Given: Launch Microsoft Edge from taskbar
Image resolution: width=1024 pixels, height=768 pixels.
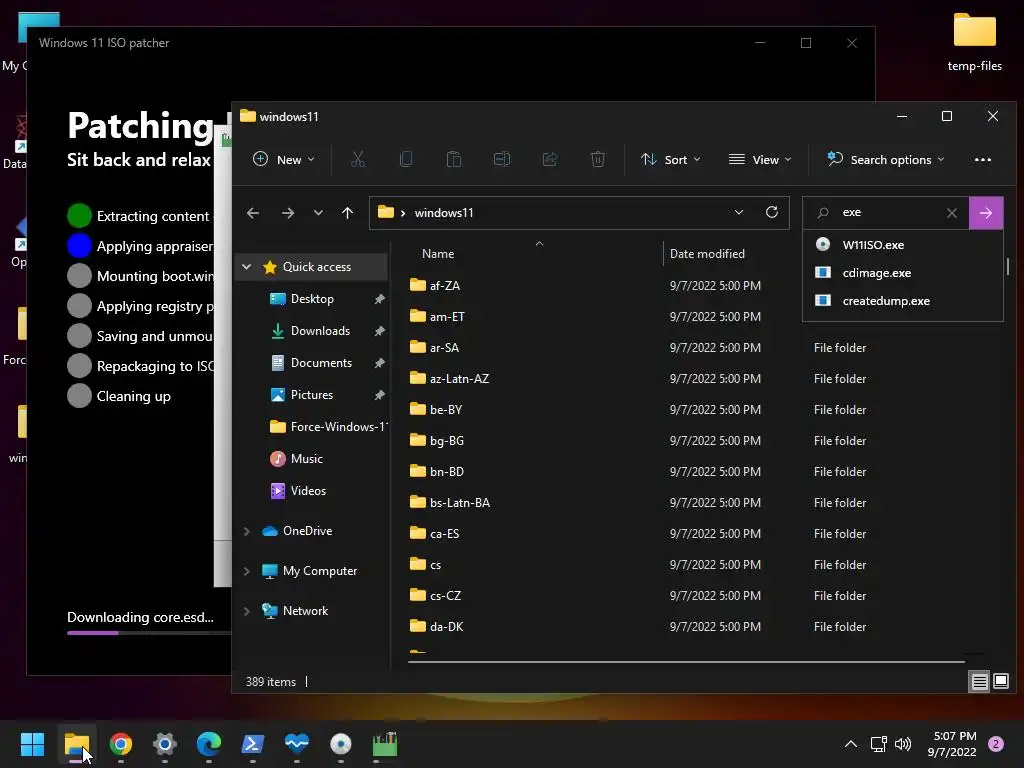Looking at the screenshot, I should pos(209,744).
